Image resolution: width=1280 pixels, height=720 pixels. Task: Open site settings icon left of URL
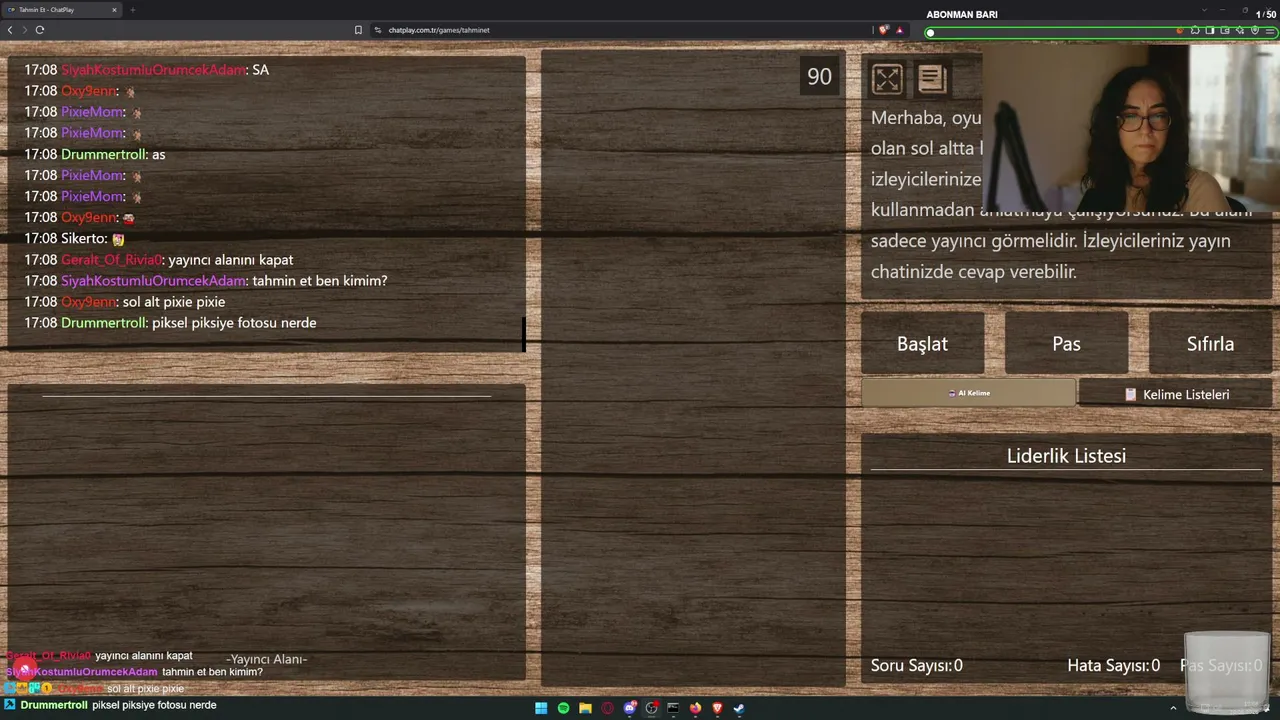(378, 30)
